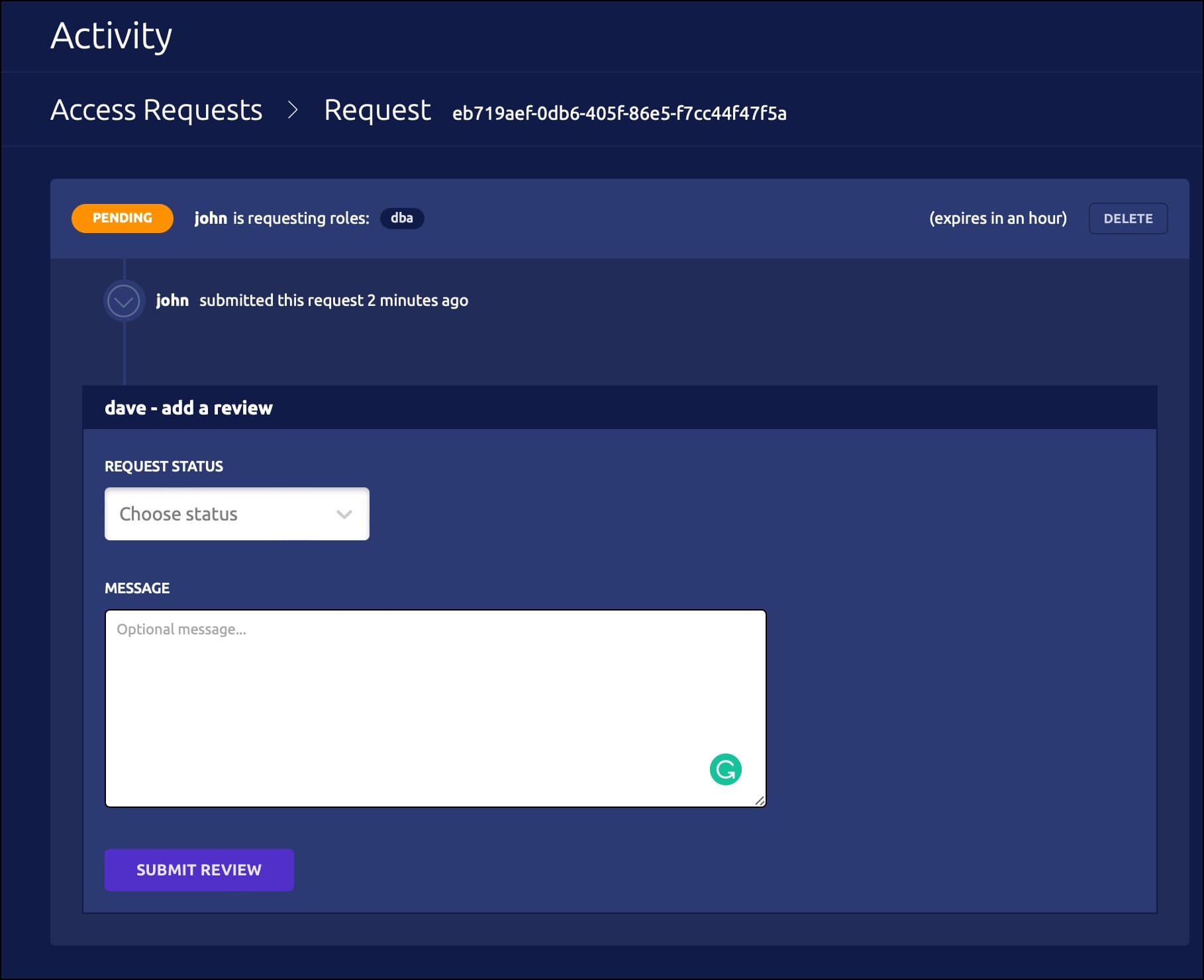The image size is (1204, 980).
Task: Click the circled chevron next to john's submission
Action: pos(124,300)
